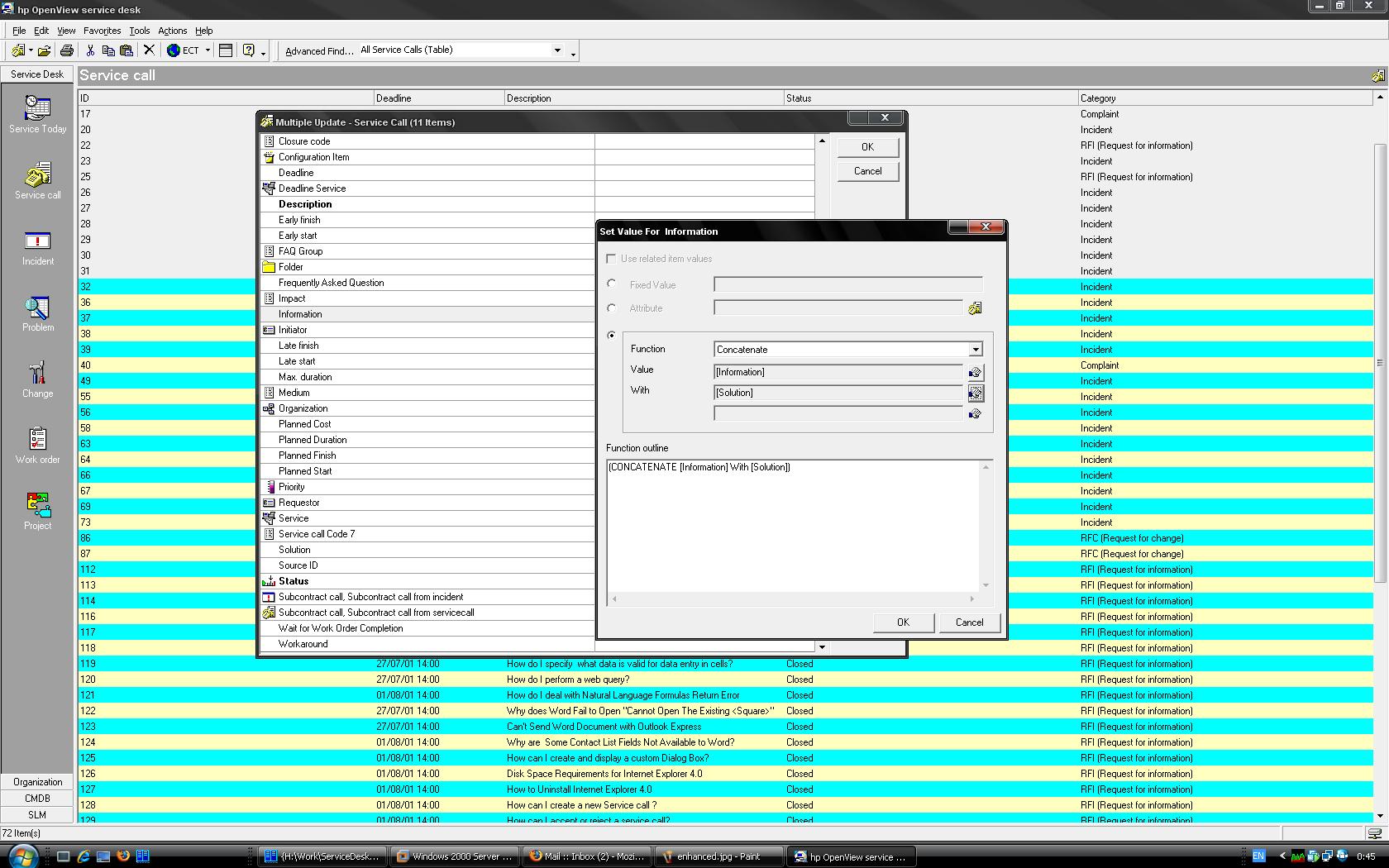Click the Windows Start orb

pos(22,856)
